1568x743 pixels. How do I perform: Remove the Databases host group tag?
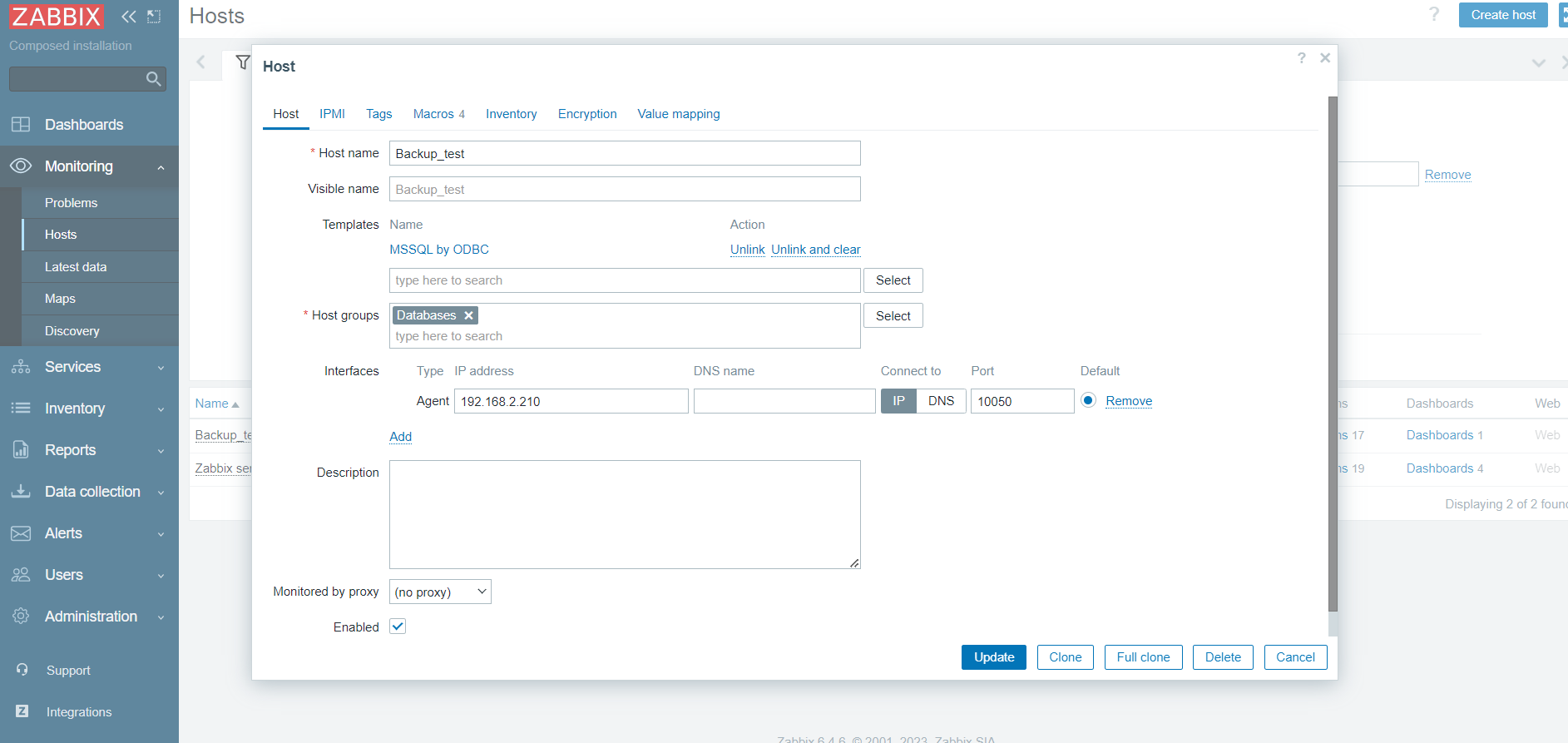[x=469, y=315]
